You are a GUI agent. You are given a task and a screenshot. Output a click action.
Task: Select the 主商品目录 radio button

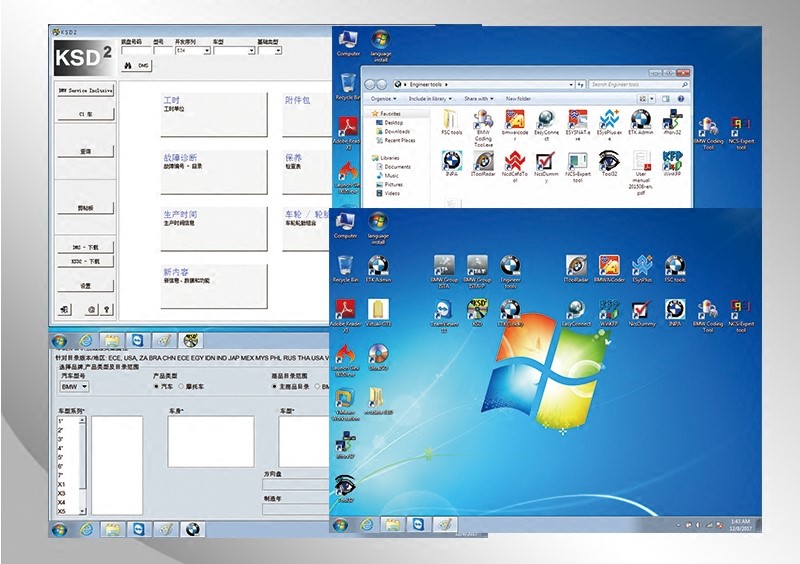[x=275, y=386]
